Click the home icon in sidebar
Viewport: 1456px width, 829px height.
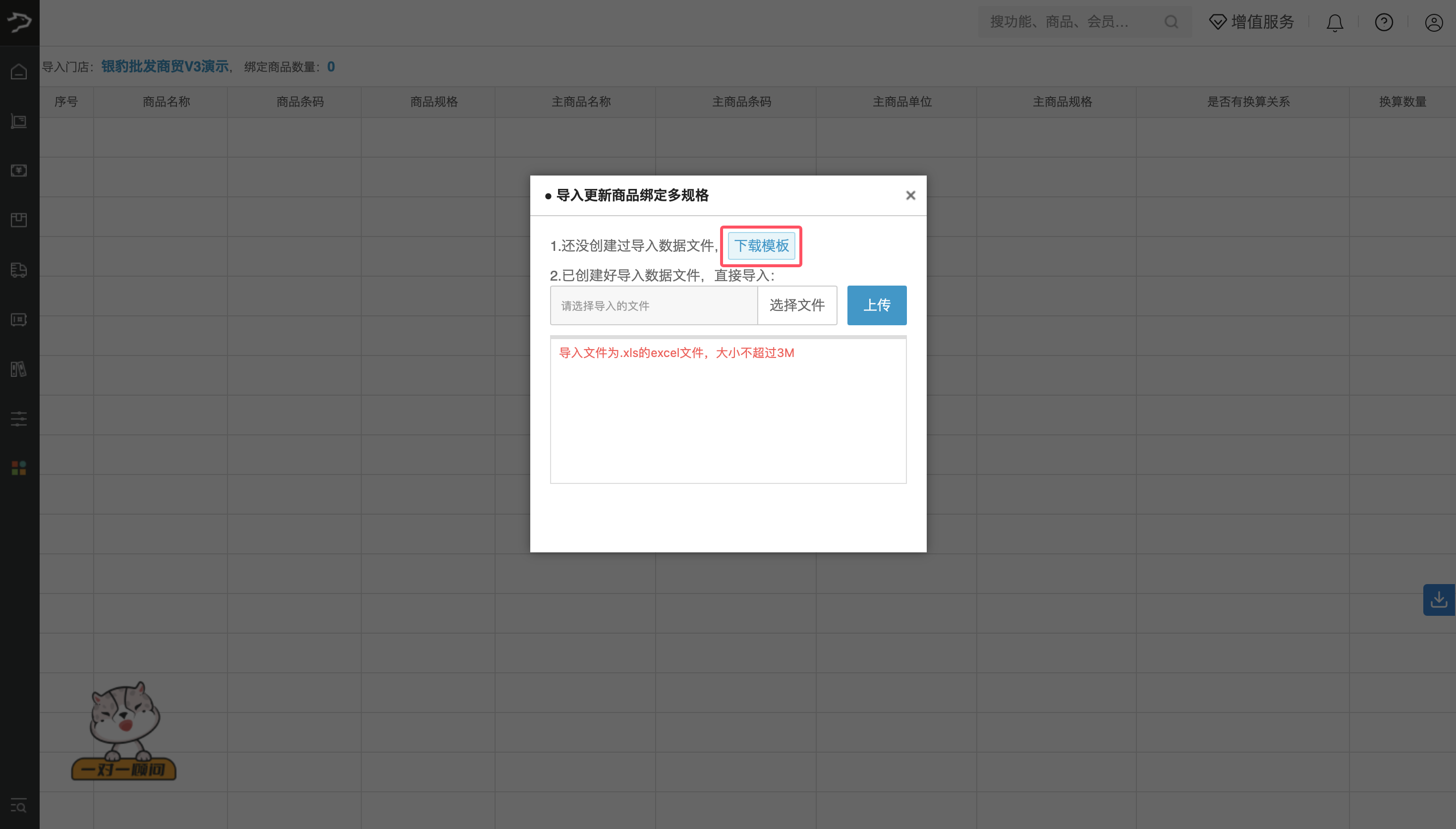point(19,72)
